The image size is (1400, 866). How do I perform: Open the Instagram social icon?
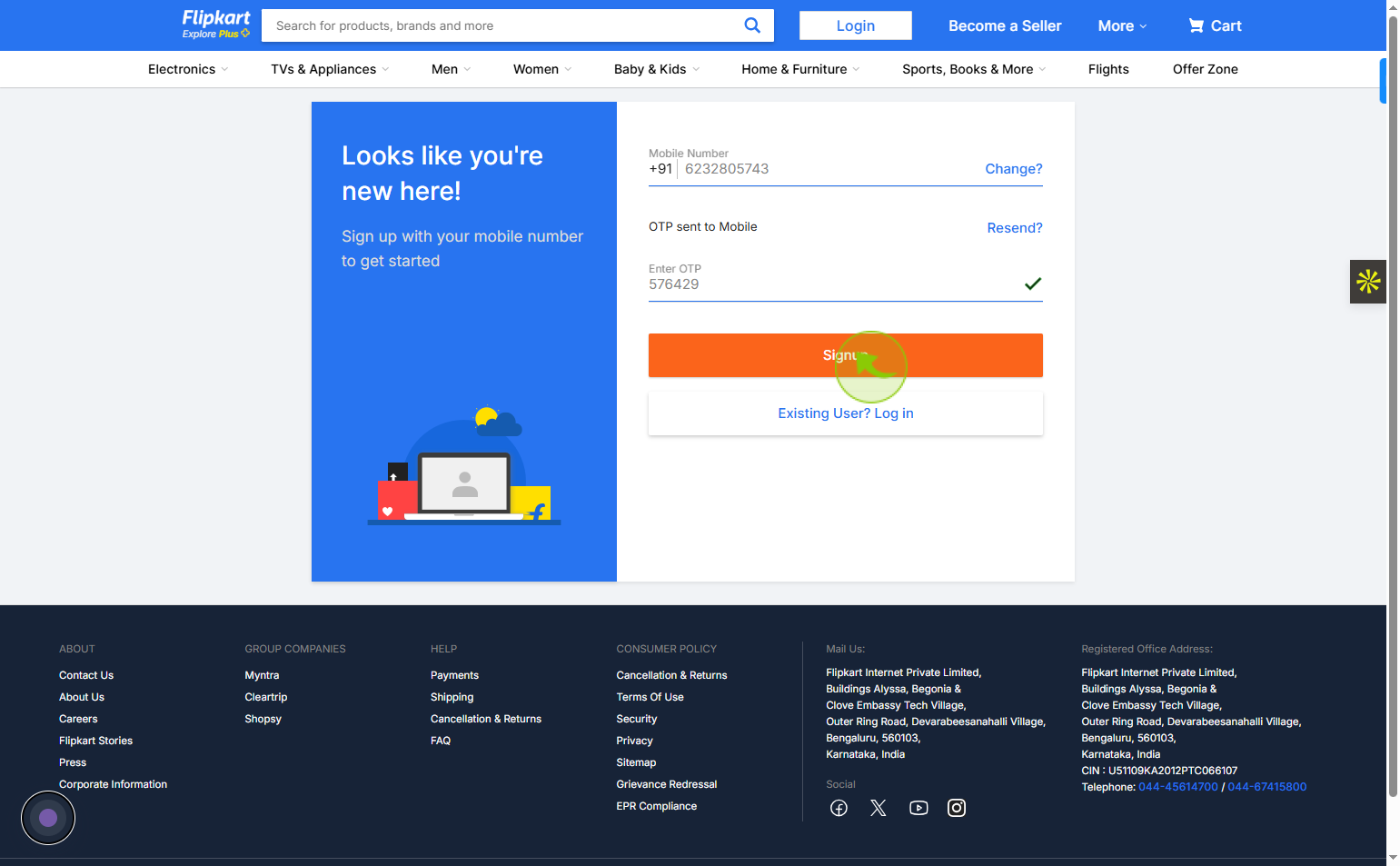click(x=957, y=808)
